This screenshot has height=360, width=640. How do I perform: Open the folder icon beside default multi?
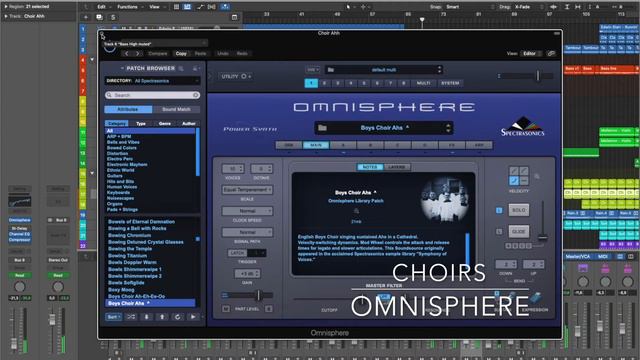[331, 70]
